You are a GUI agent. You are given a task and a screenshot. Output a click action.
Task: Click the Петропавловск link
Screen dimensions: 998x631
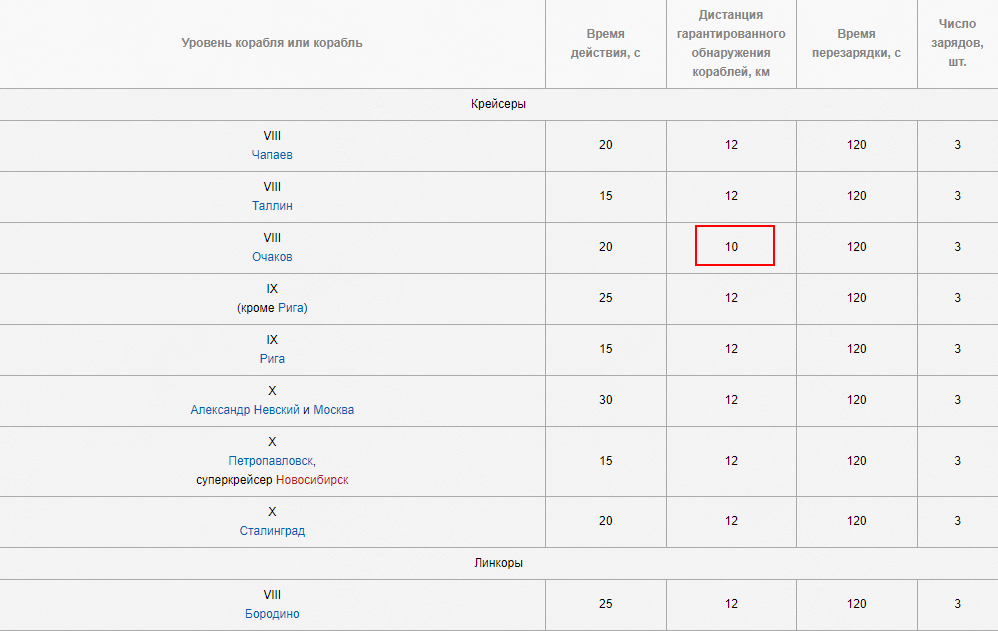coord(271,461)
